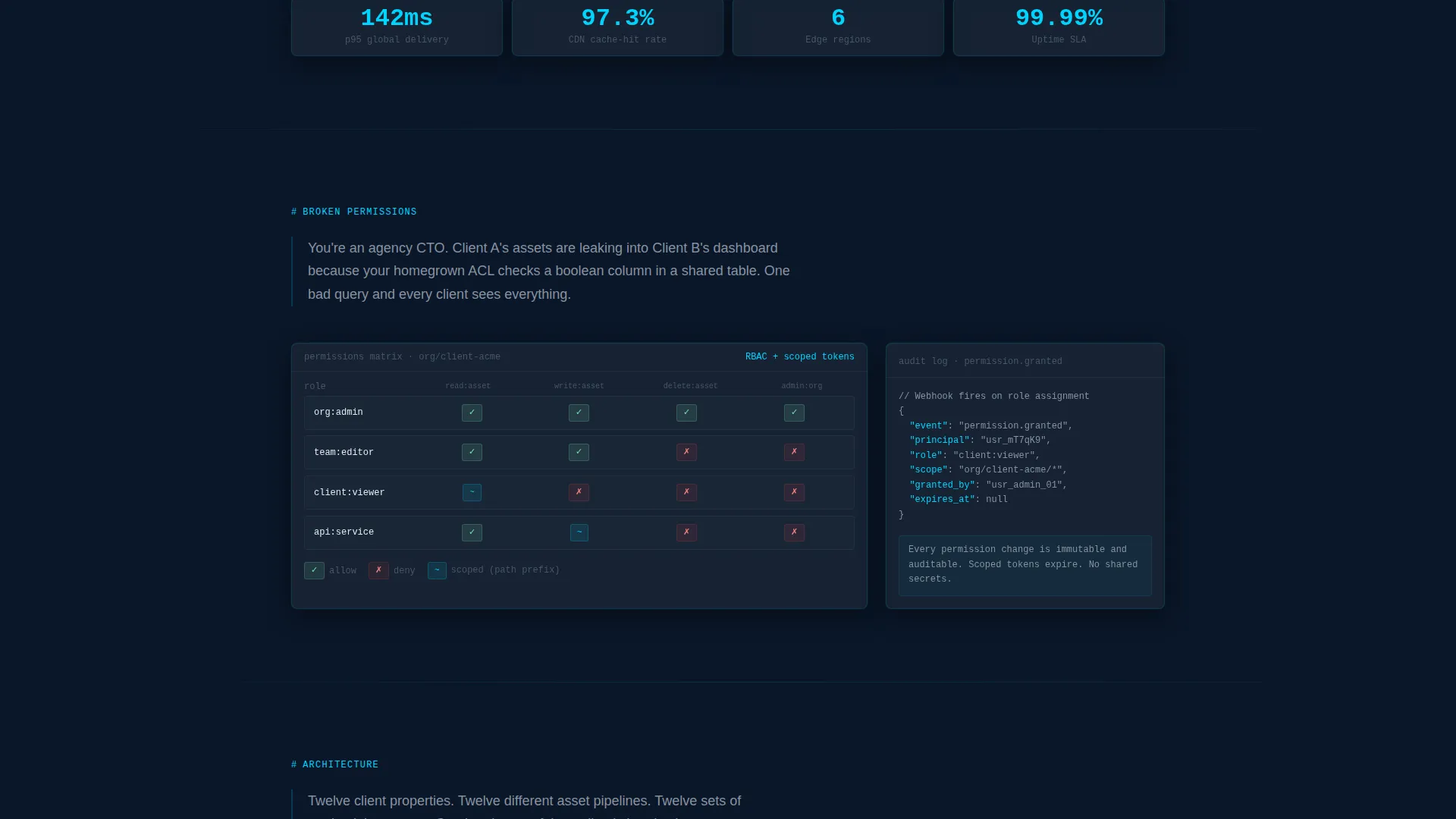Click the api:service delete:asset deny cross
The image size is (1456, 819).
click(x=686, y=532)
